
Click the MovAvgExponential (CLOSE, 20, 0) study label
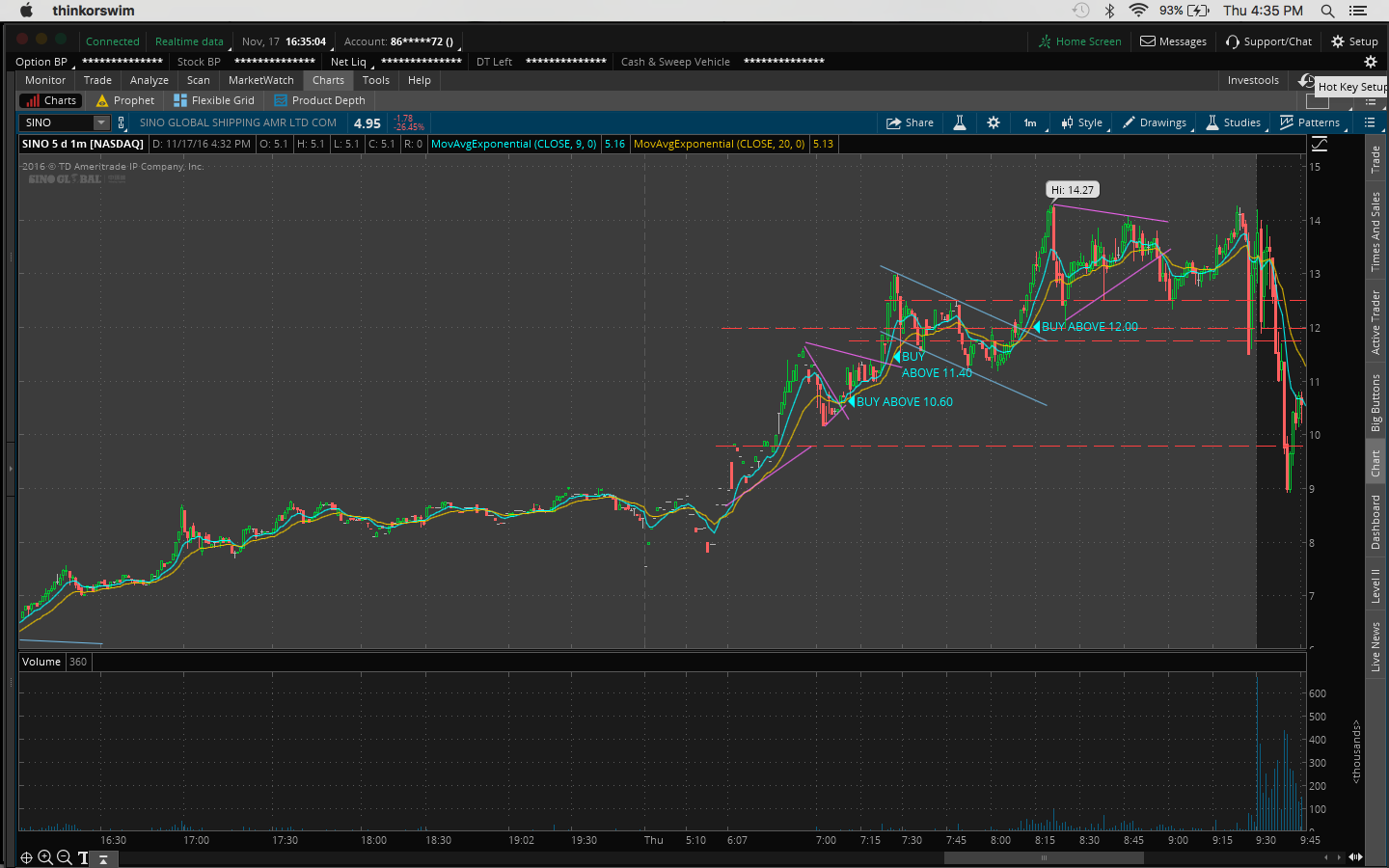[x=720, y=144]
